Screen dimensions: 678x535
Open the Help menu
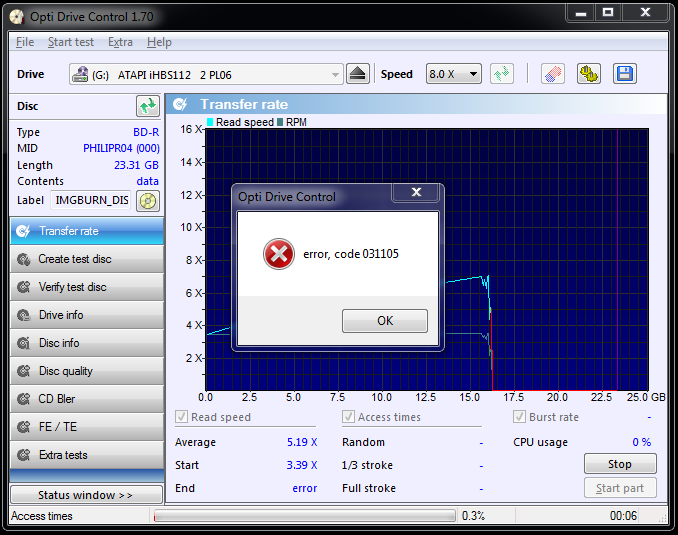coord(159,42)
